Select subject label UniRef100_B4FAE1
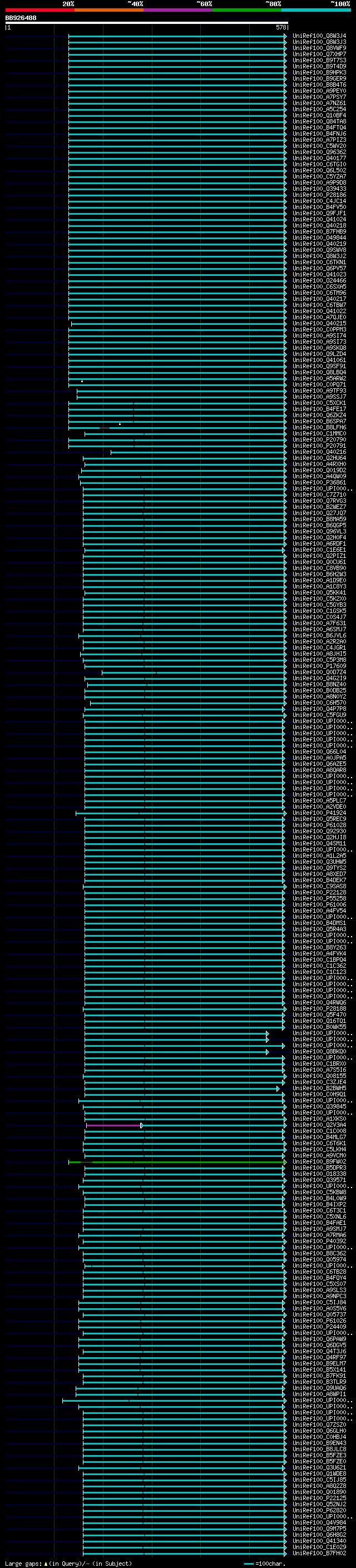Image resolution: width=356 pixels, height=1568 pixels. 319,1223
